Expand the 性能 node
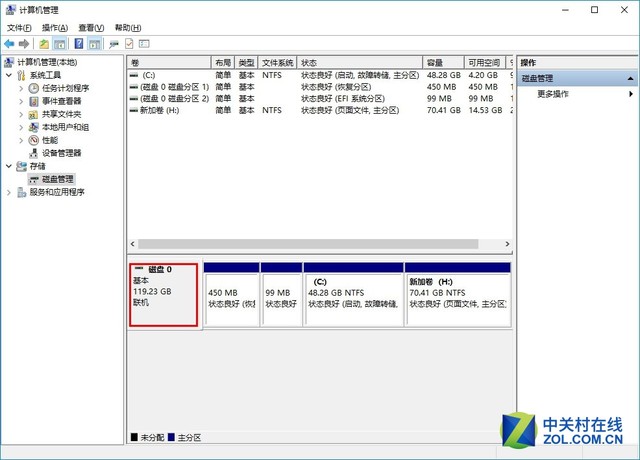 [21, 140]
